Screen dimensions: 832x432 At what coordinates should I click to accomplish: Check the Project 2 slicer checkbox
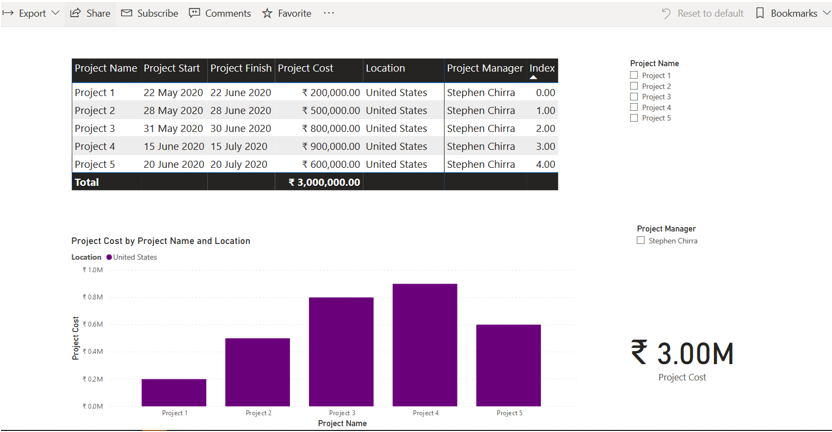point(634,86)
